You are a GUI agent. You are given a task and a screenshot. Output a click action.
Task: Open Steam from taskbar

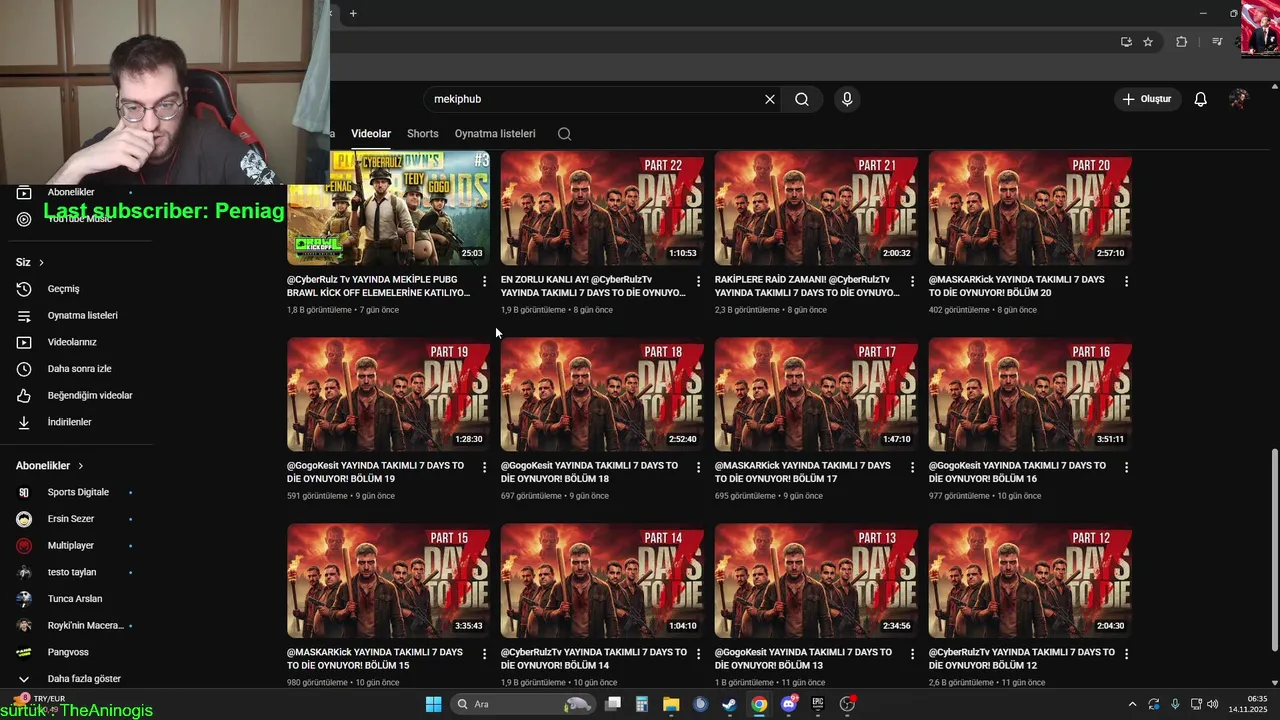pyautogui.click(x=730, y=704)
